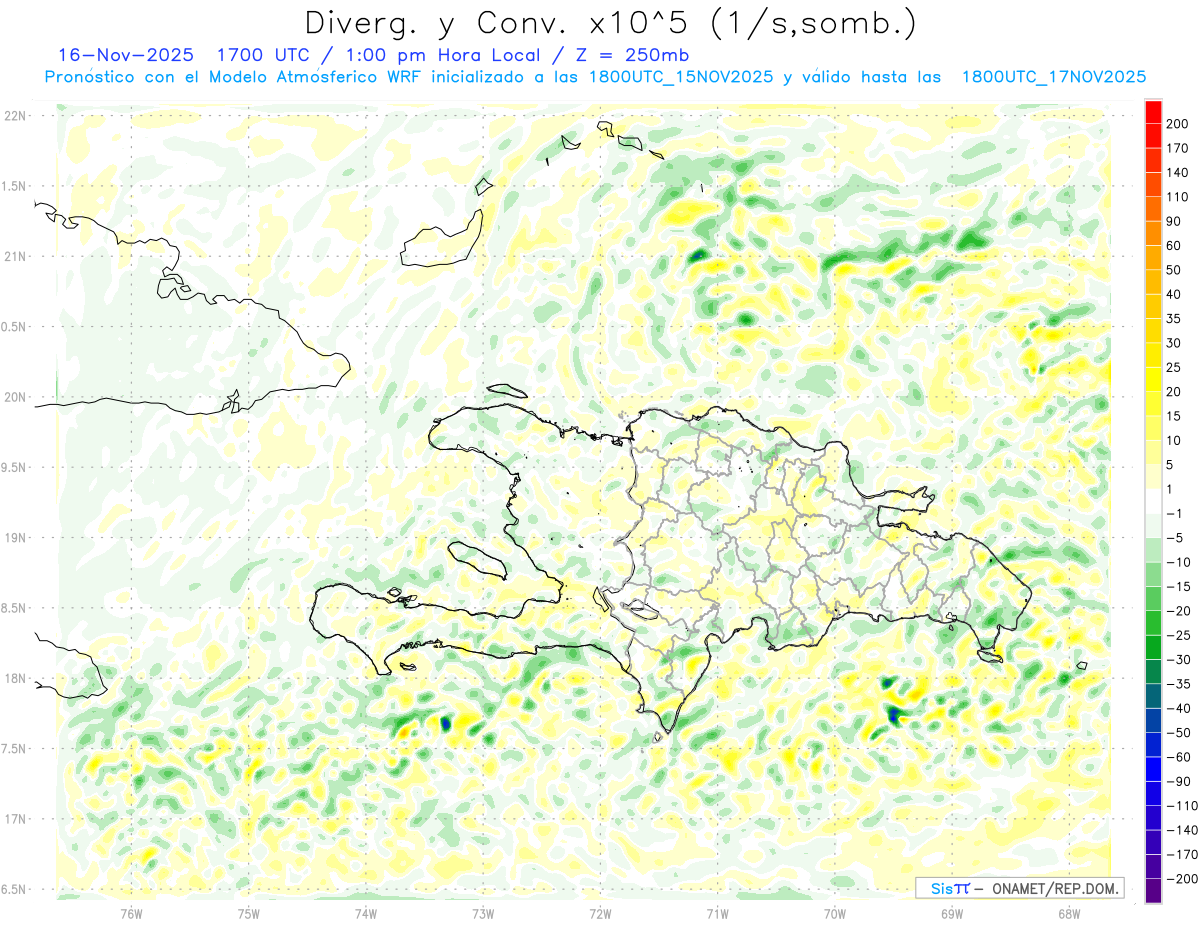Click the "7.5N" latitude label
The image size is (1200, 927).
14,749
